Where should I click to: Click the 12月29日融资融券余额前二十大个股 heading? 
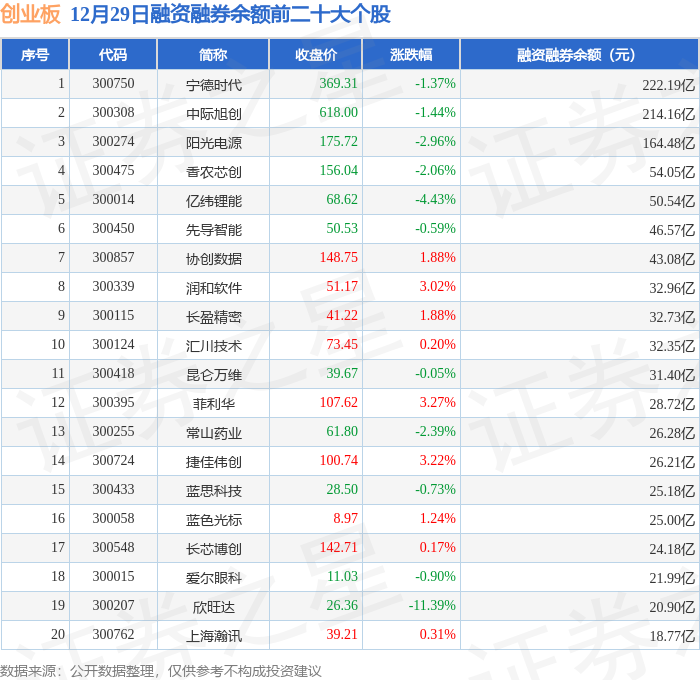(230, 14)
